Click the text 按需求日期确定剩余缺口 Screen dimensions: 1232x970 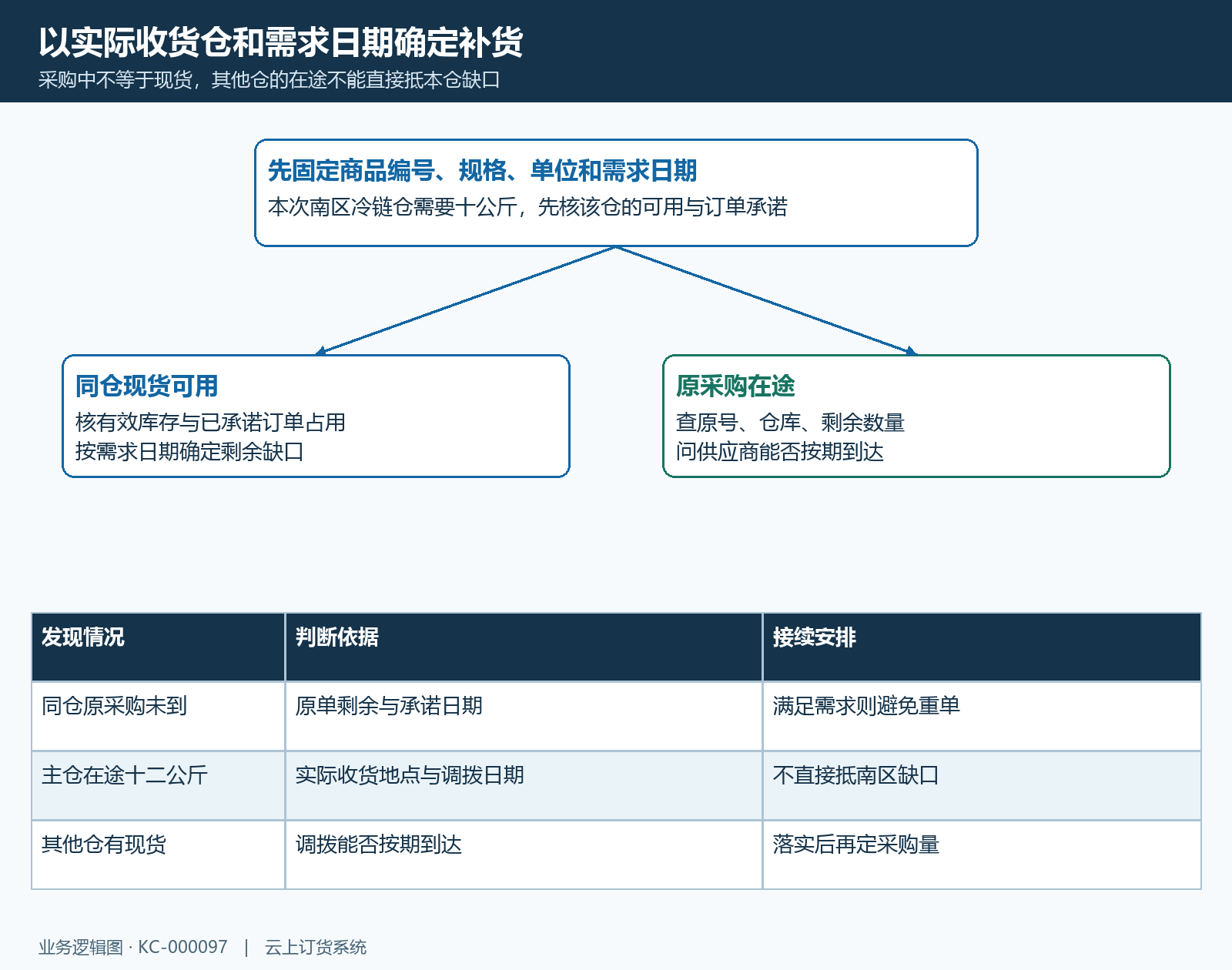(189, 452)
